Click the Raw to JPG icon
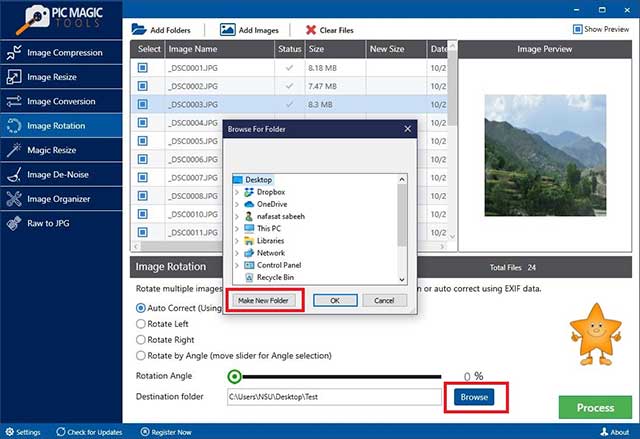The height and width of the screenshot is (439, 640). [13, 223]
